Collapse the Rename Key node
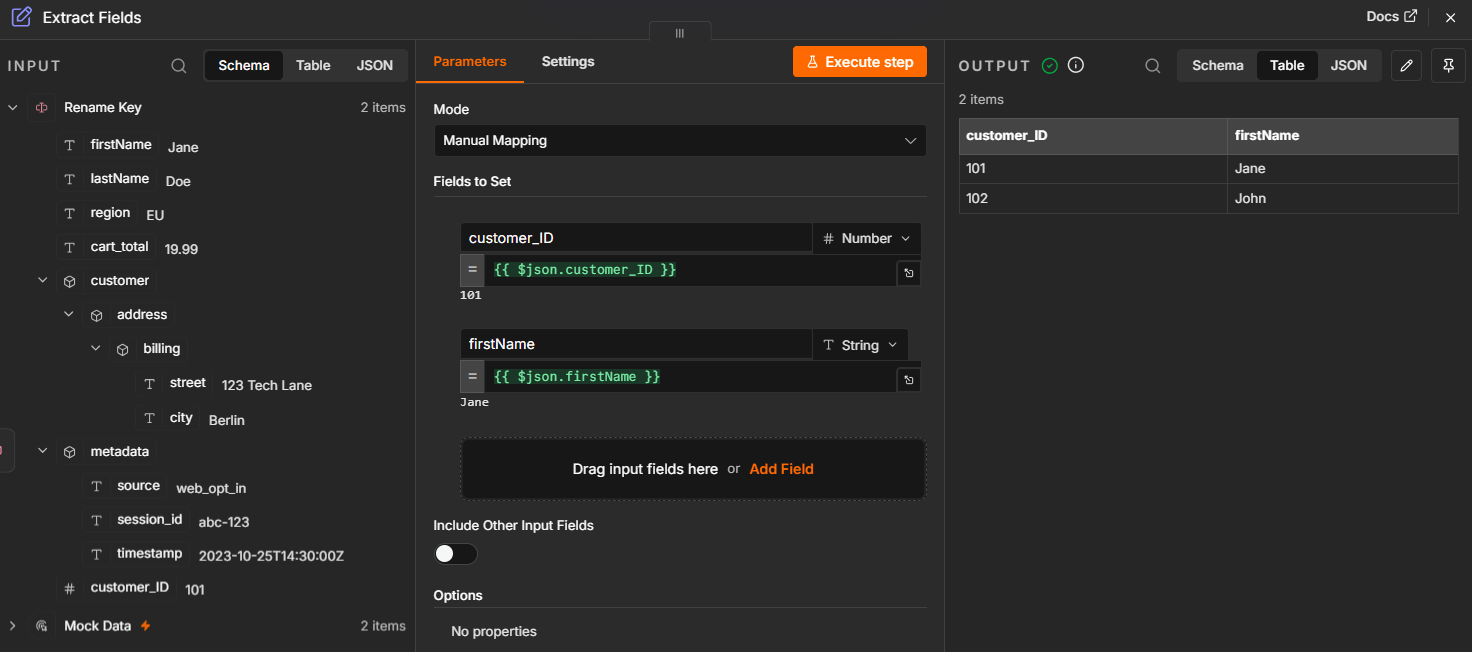This screenshot has height=652, width=1472. [x=13, y=107]
